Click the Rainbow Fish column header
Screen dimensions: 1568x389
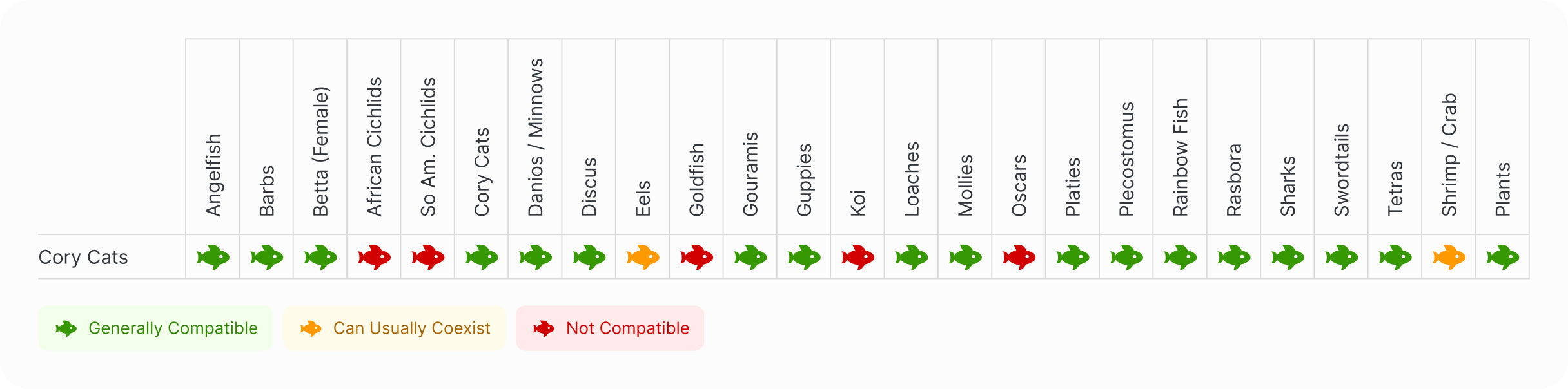[x=1181, y=157]
